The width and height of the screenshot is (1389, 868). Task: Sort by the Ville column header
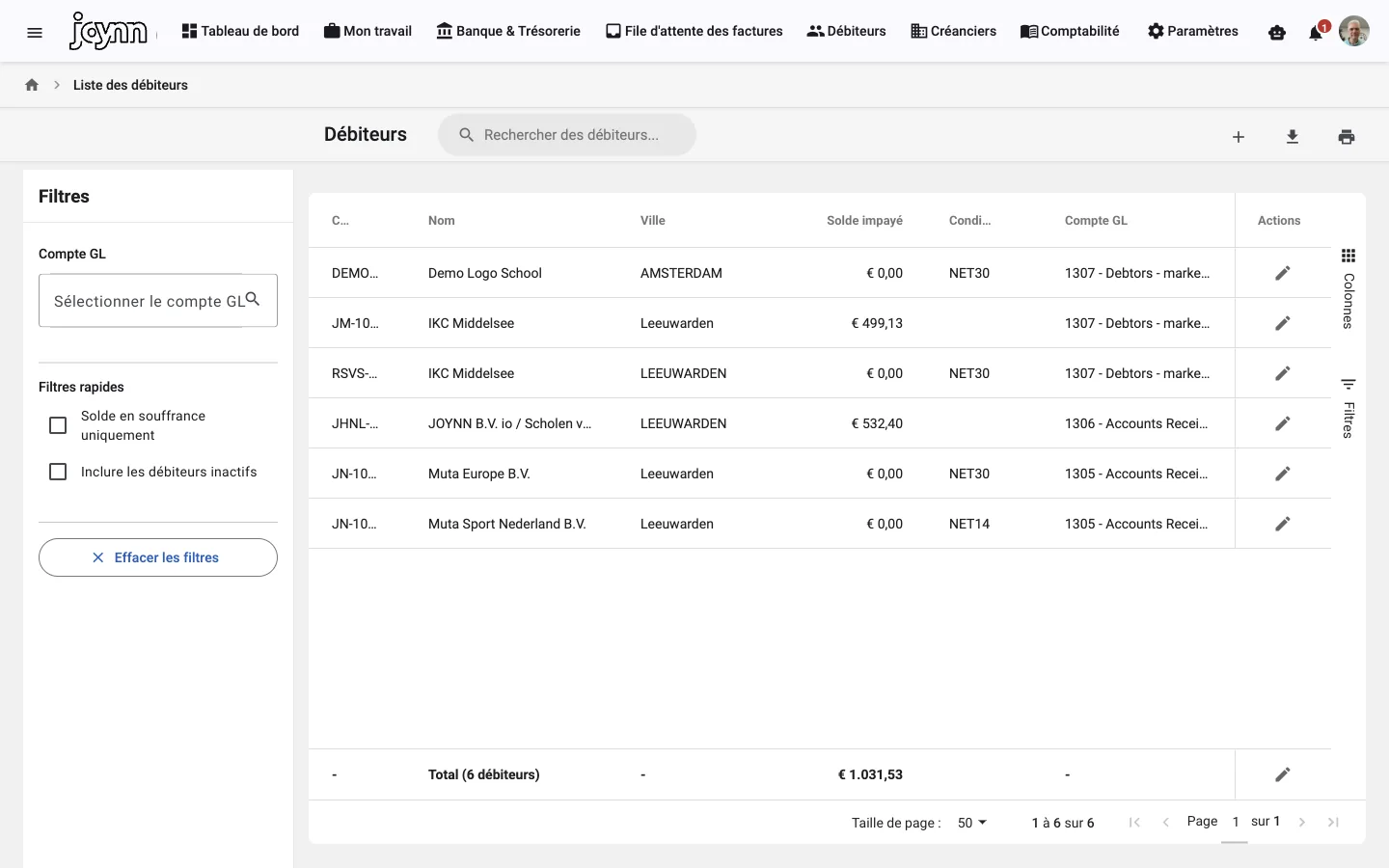(x=653, y=221)
